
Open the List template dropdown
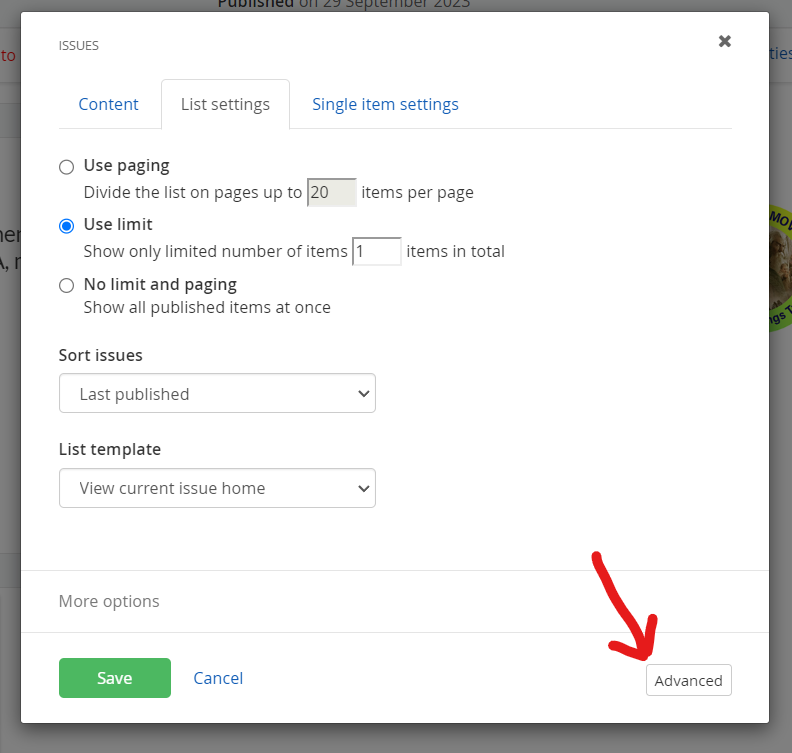click(x=217, y=488)
